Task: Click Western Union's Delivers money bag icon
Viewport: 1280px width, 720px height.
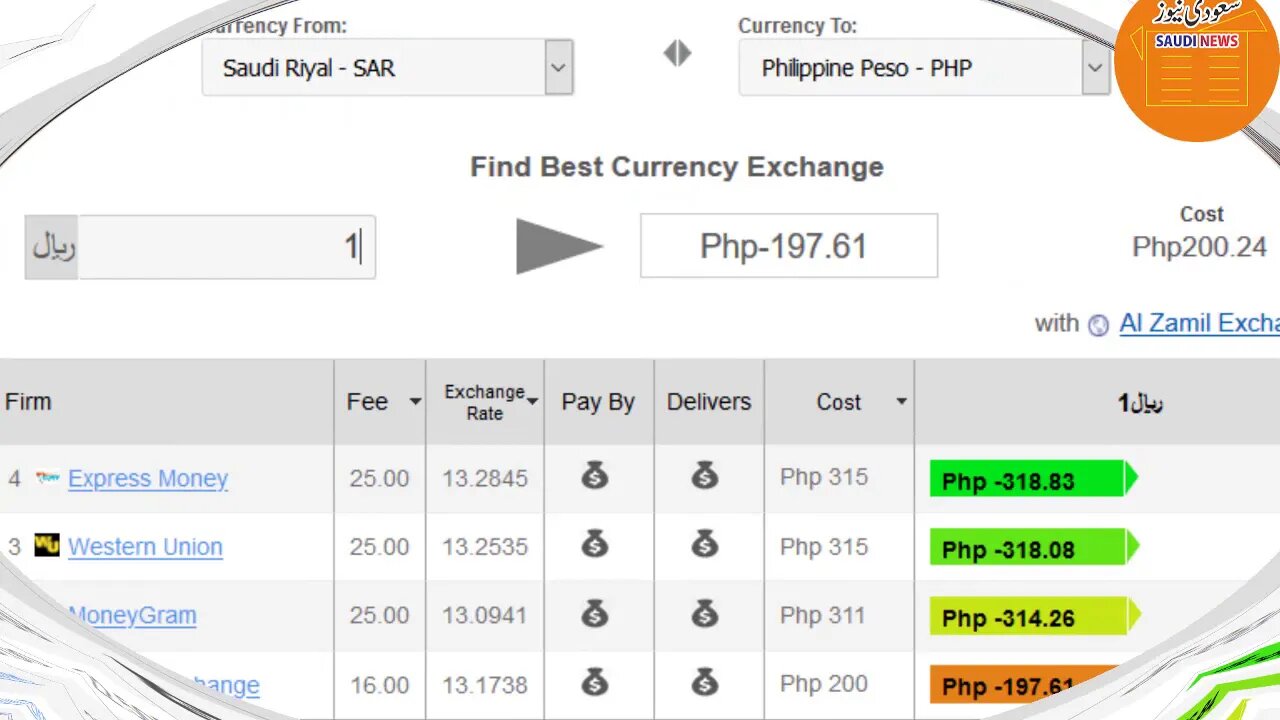Action: [x=705, y=545]
